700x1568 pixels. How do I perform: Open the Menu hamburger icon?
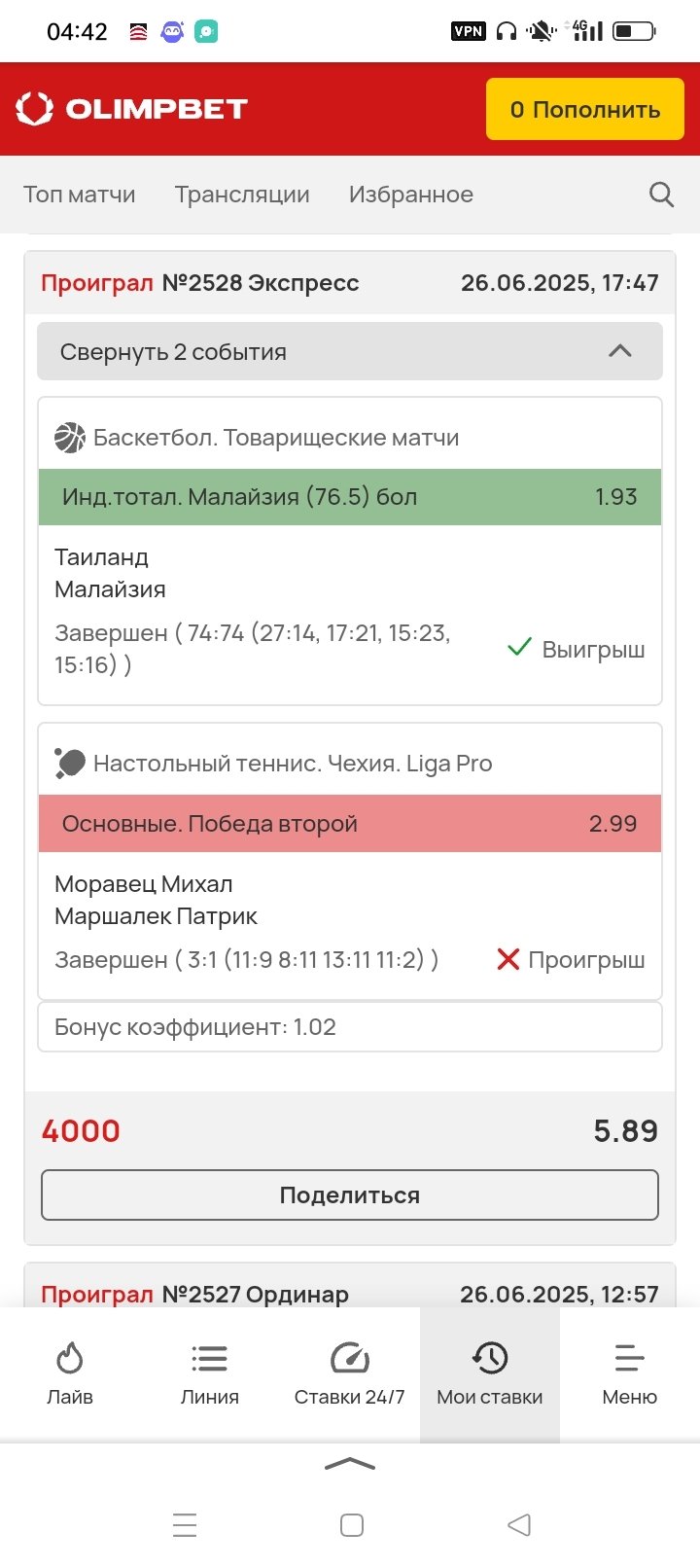point(629,1358)
